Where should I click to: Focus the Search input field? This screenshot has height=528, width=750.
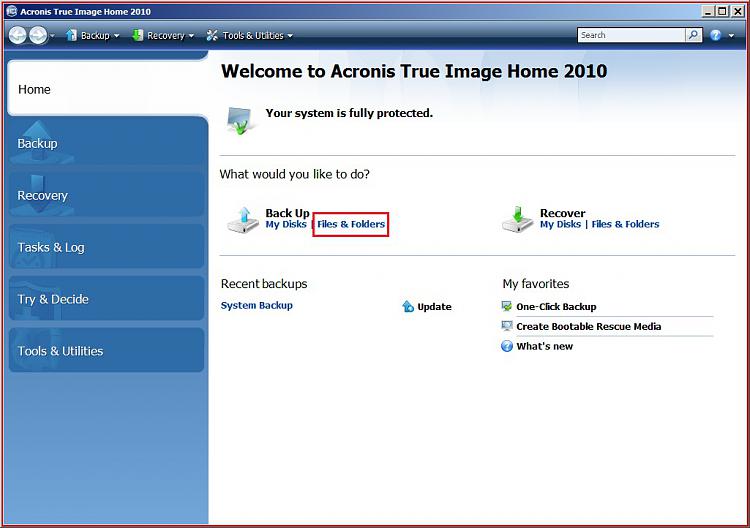[x=631, y=35]
